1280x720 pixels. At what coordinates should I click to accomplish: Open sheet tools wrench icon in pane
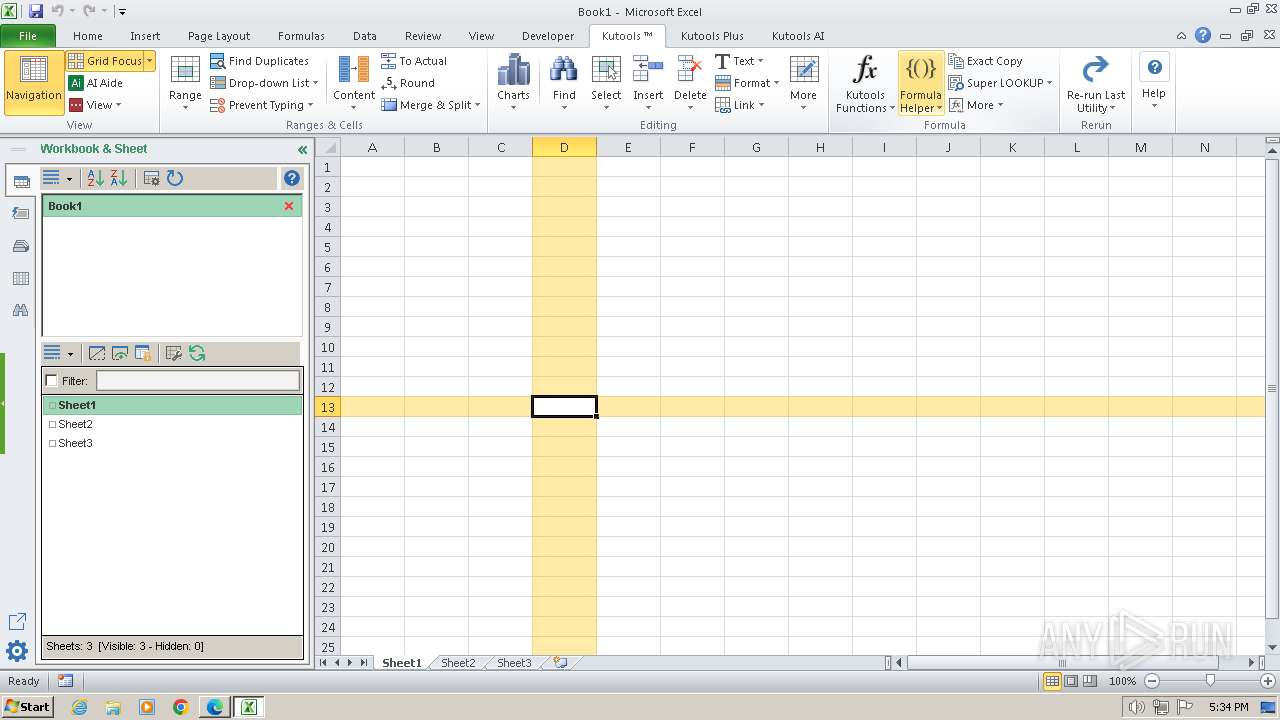173,353
